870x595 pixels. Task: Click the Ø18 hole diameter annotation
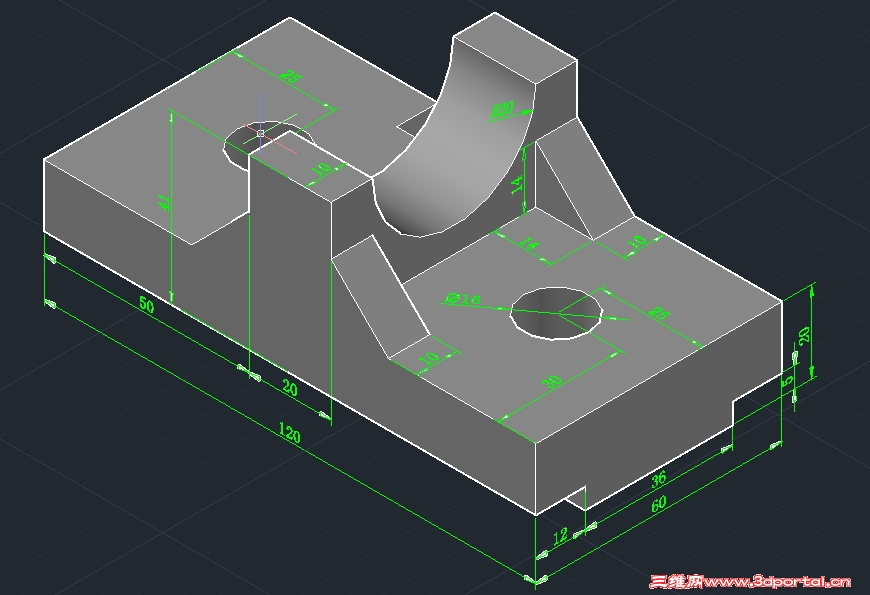(461, 297)
